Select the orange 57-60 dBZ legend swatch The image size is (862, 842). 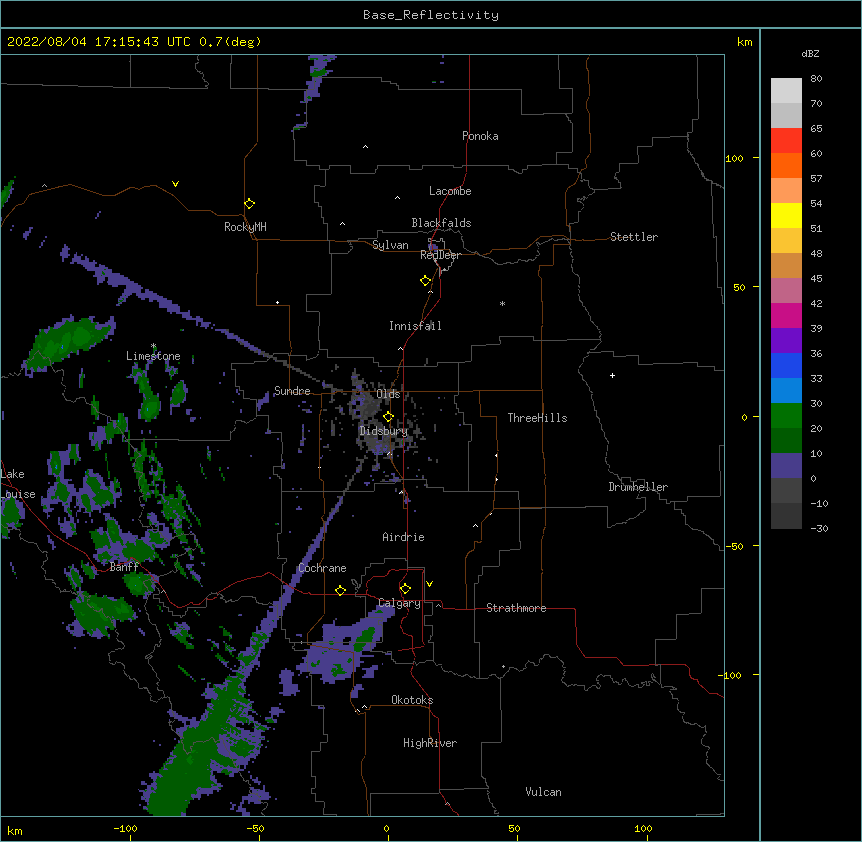pyautogui.click(x=786, y=165)
